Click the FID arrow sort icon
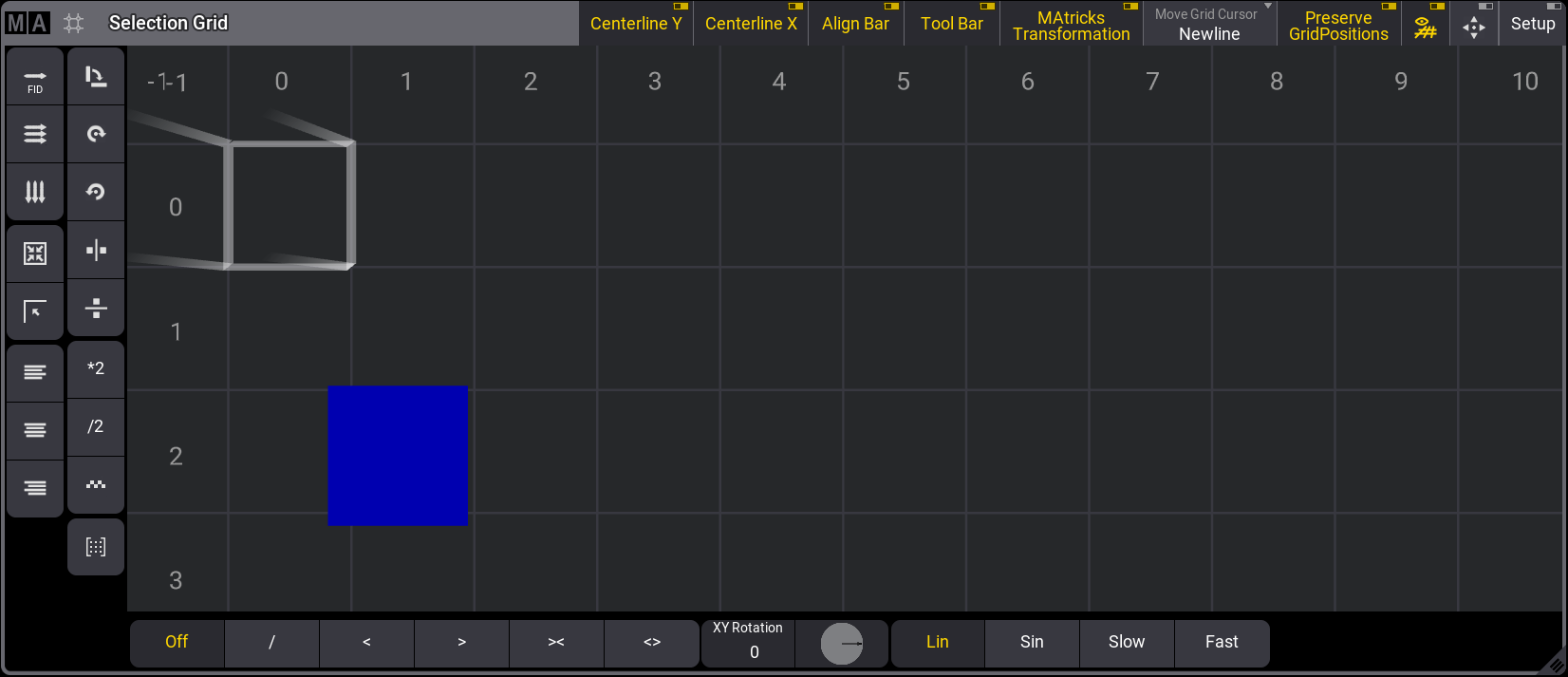This screenshot has height=677, width=1568. pyautogui.click(x=35, y=78)
